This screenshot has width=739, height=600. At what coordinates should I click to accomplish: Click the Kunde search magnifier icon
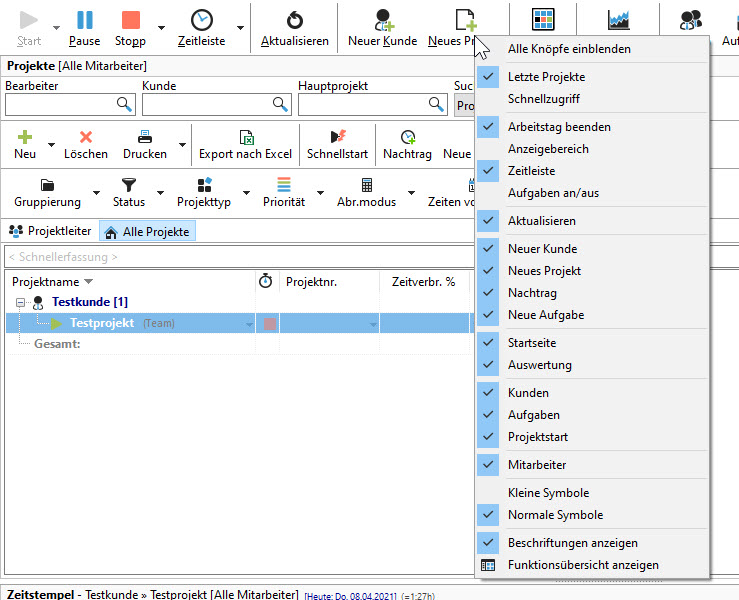point(280,104)
